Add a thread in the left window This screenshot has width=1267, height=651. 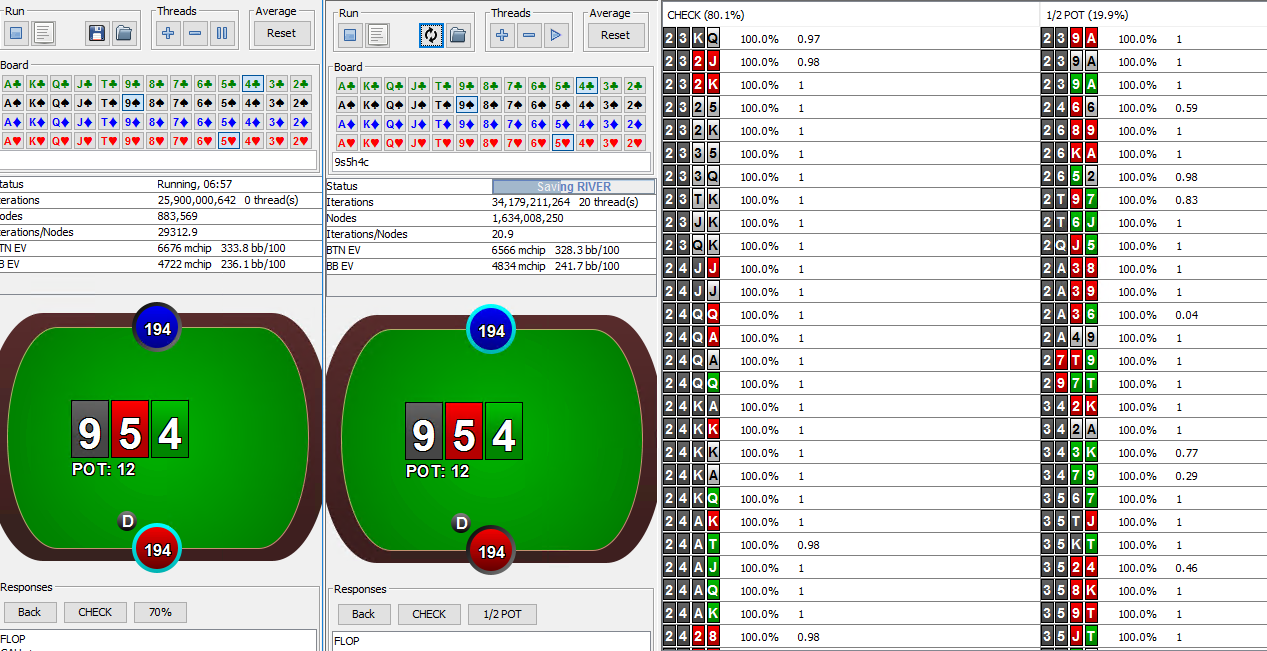[x=167, y=33]
